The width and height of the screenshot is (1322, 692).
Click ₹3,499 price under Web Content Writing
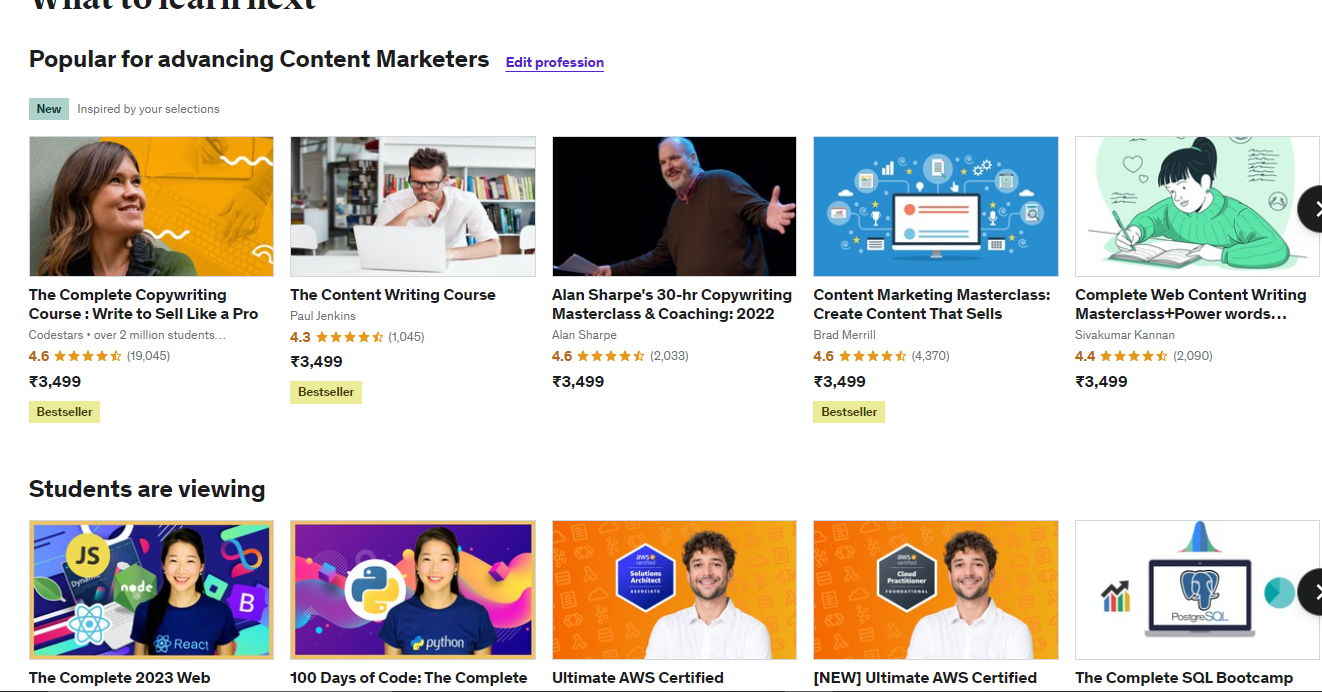(1101, 381)
